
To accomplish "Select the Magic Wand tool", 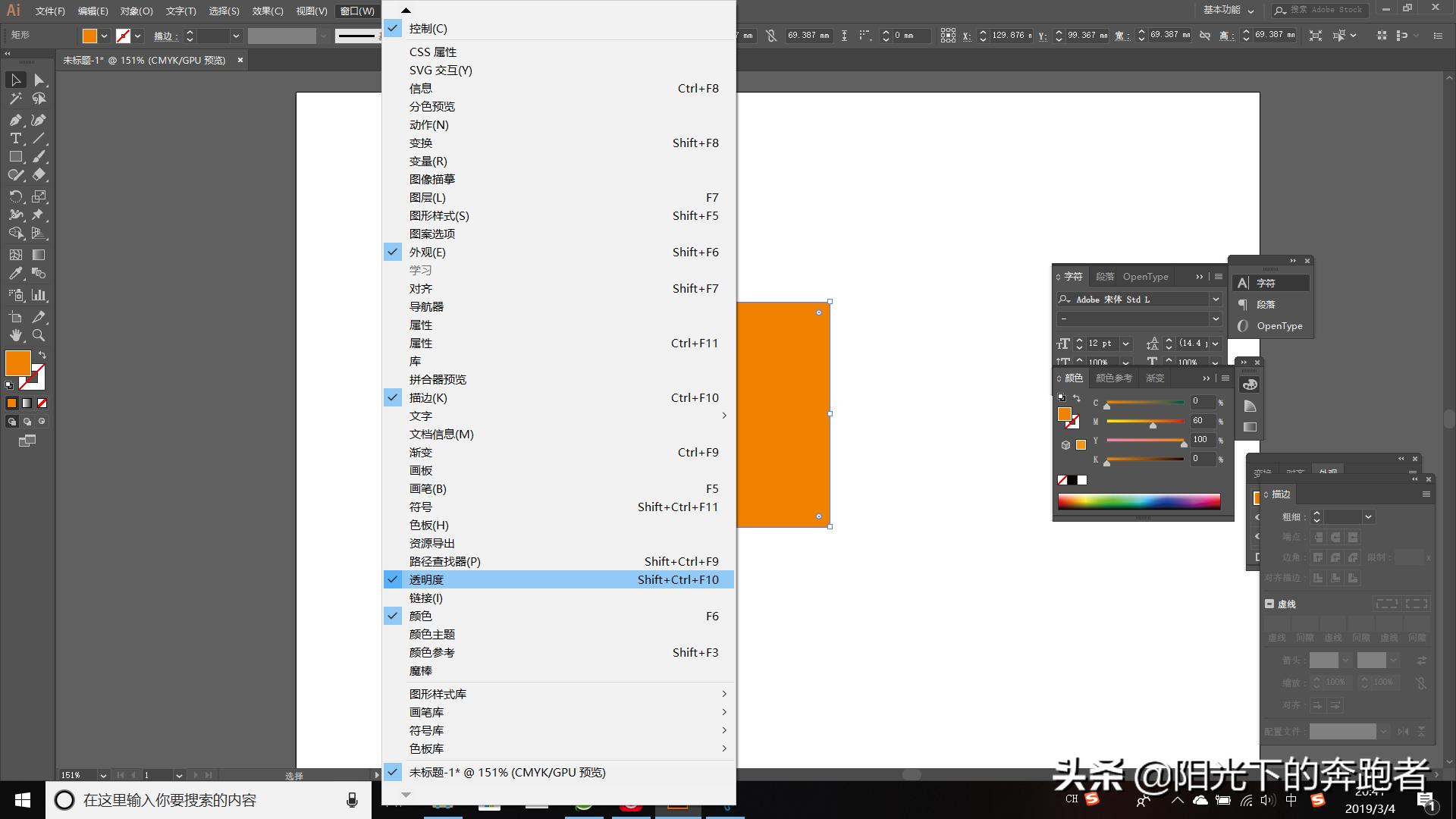I will click(15, 99).
